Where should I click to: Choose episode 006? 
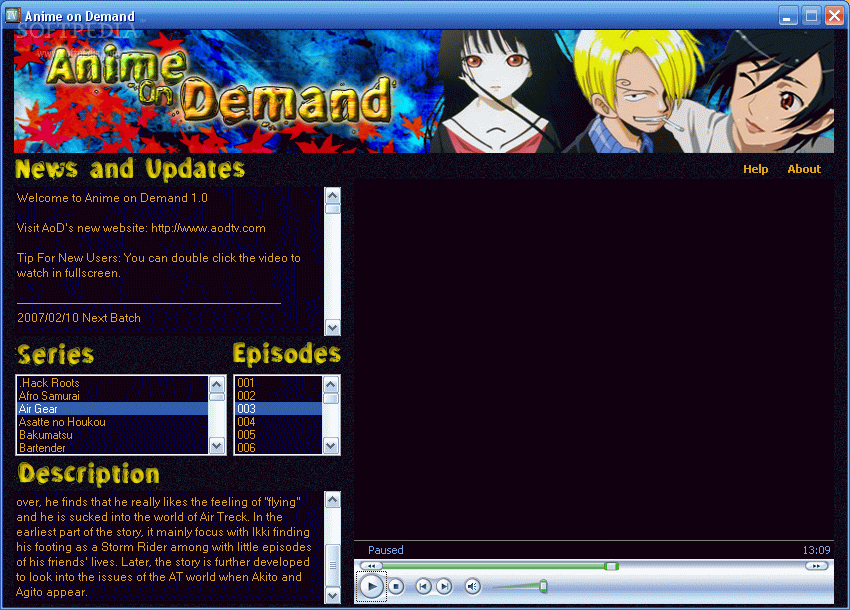(x=279, y=448)
